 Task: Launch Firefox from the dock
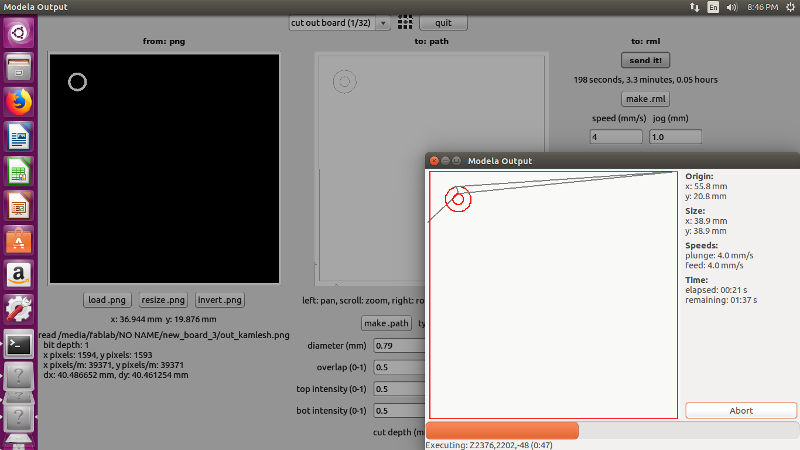[18, 102]
